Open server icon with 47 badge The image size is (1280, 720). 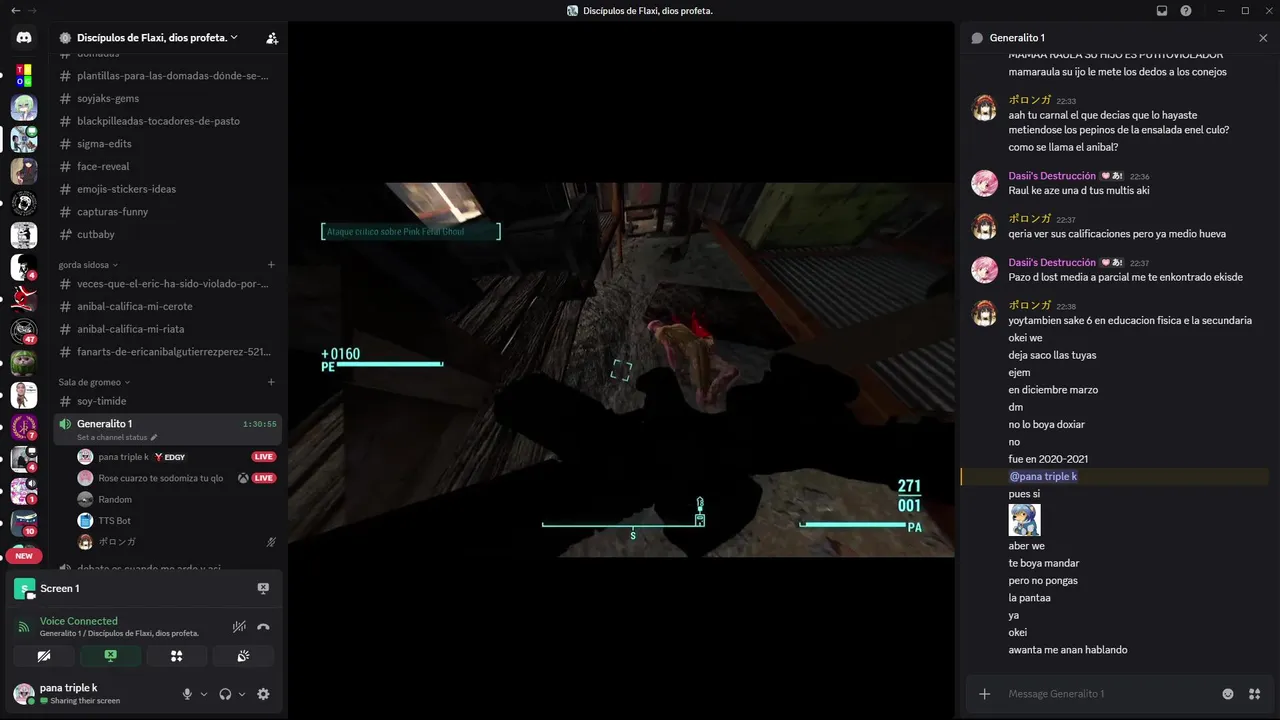tap(24, 331)
